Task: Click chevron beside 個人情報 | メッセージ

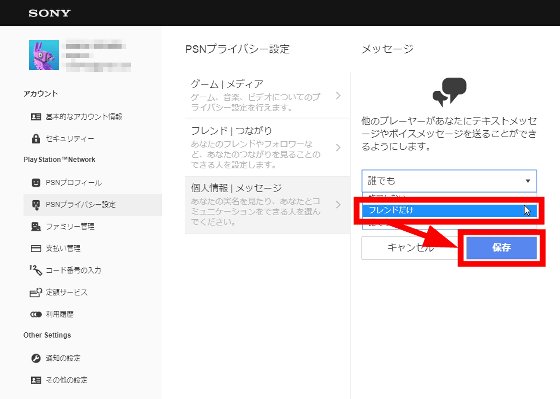Action: click(338, 205)
